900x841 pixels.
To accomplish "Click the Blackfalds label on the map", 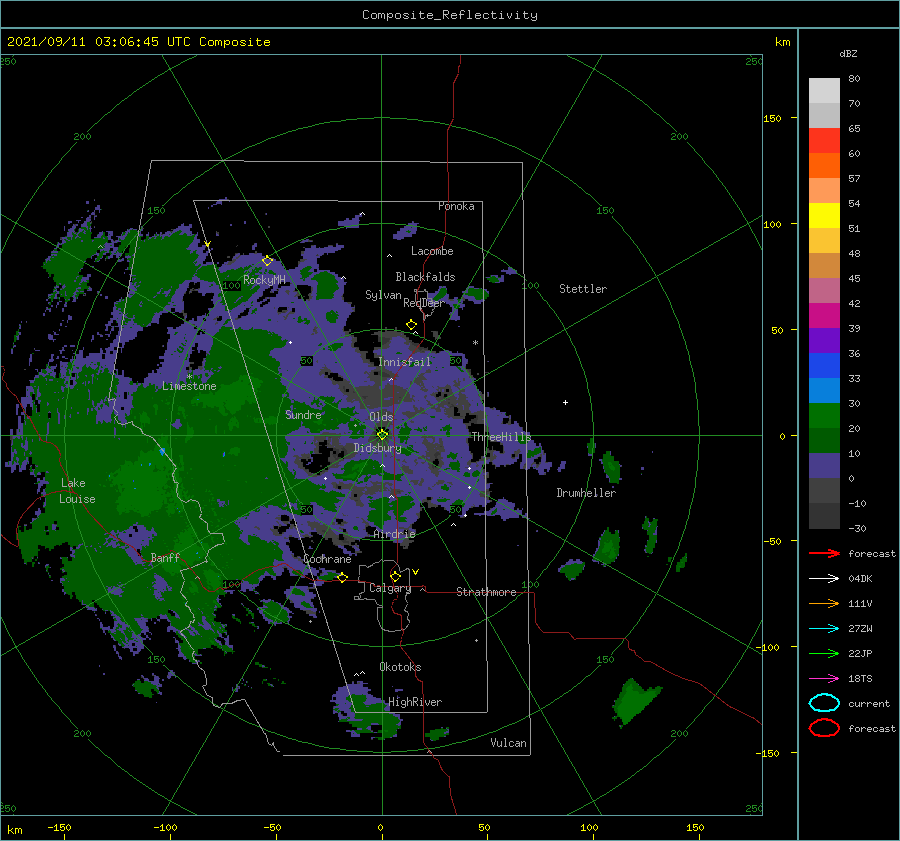I will [x=425, y=277].
